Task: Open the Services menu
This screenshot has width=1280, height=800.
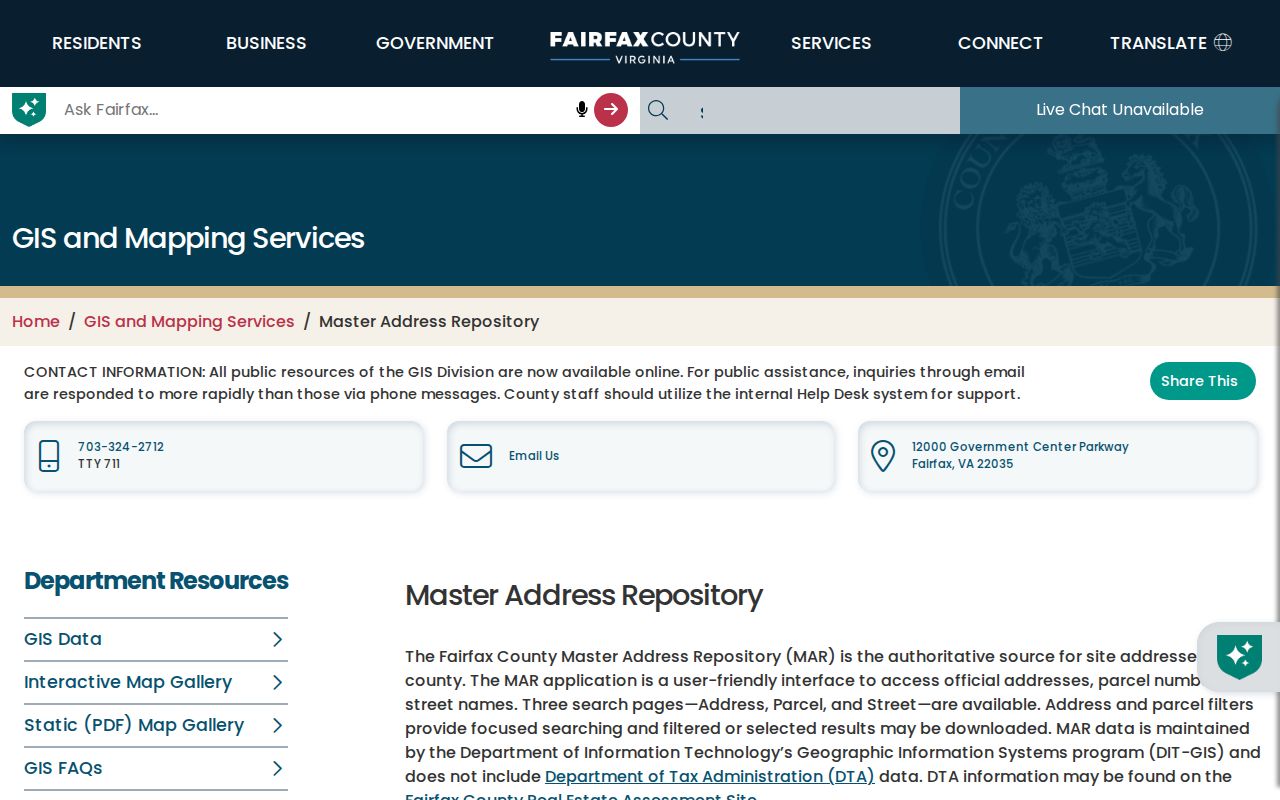Action: pyautogui.click(x=831, y=43)
